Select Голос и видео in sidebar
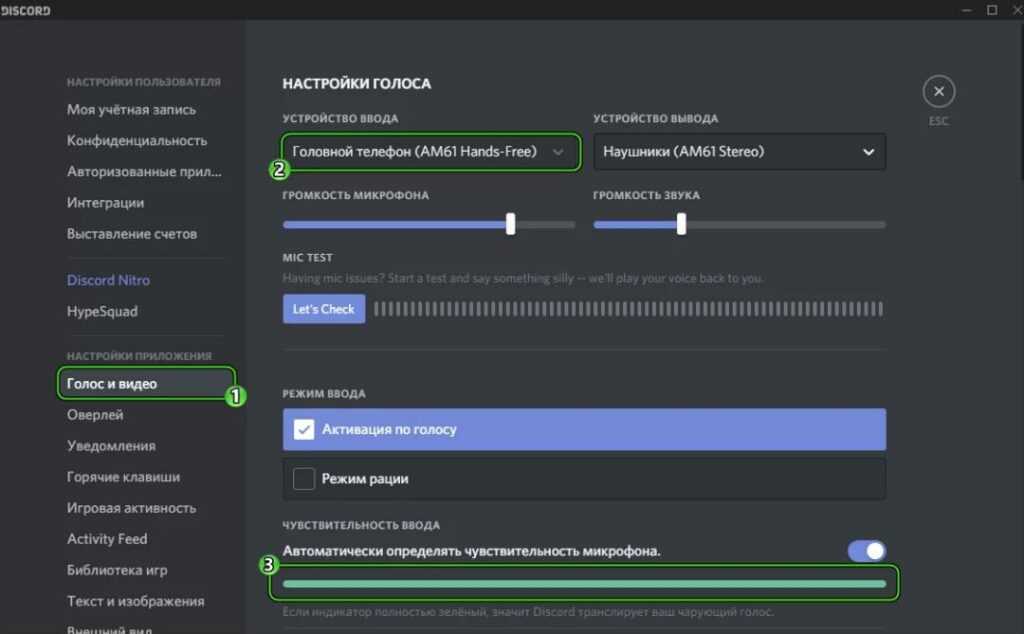The width and height of the screenshot is (1024, 634). [x=112, y=384]
